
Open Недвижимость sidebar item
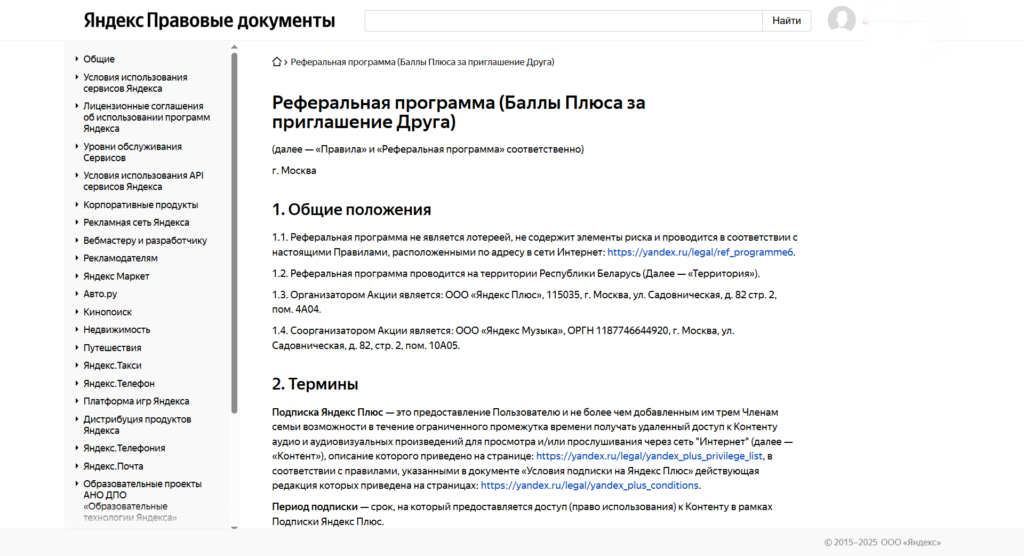point(116,330)
